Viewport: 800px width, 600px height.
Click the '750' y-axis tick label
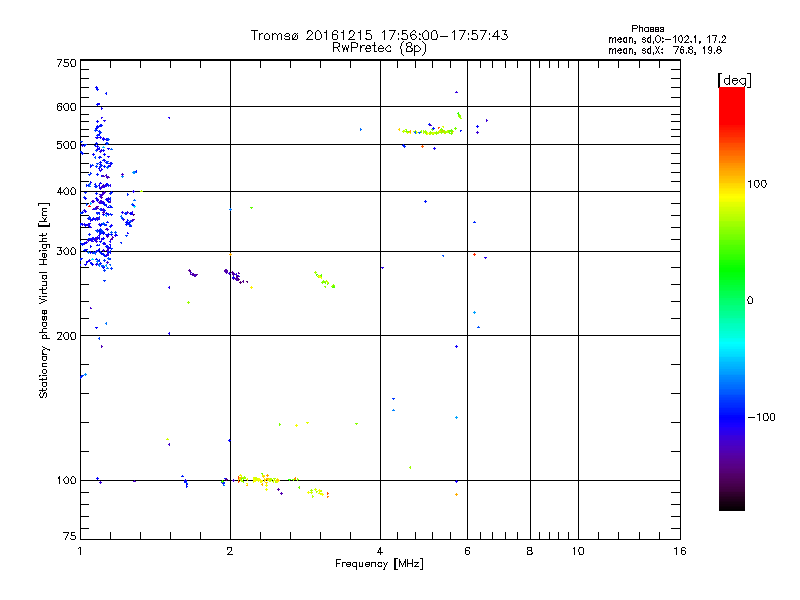(66, 63)
